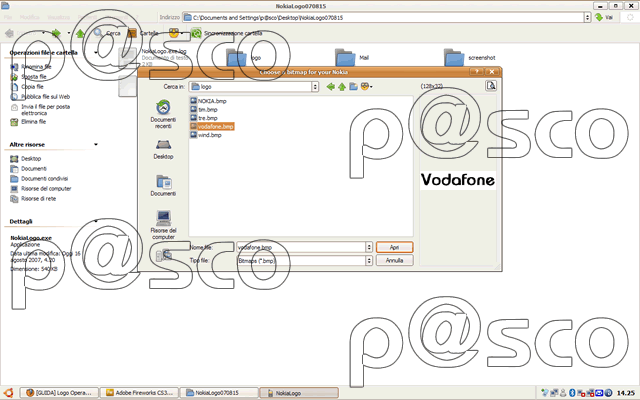Select the screenshot folder in Explorer
The image size is (640, 400).
click(469, 58)
